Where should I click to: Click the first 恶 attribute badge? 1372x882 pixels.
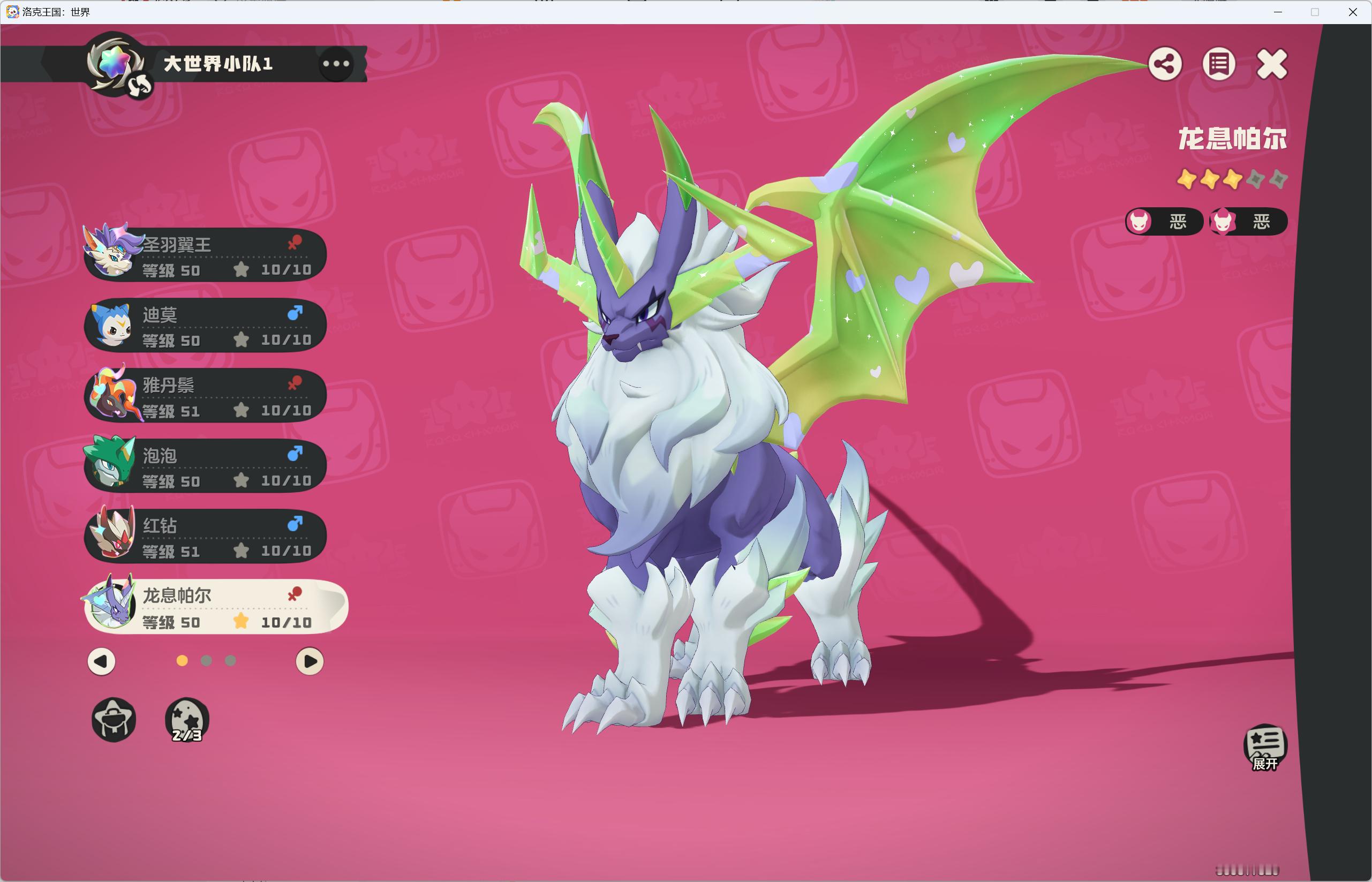point(1164,221)
